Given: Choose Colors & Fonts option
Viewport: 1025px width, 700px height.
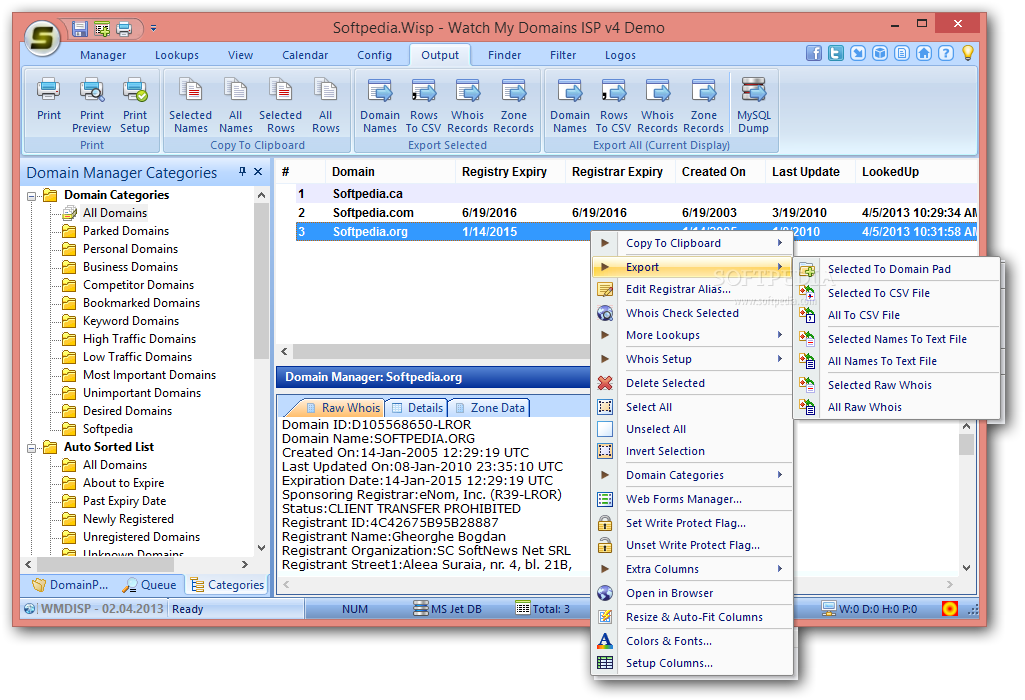Looking at the screenshot, I should pyautogui.click(x=692, y=641).
